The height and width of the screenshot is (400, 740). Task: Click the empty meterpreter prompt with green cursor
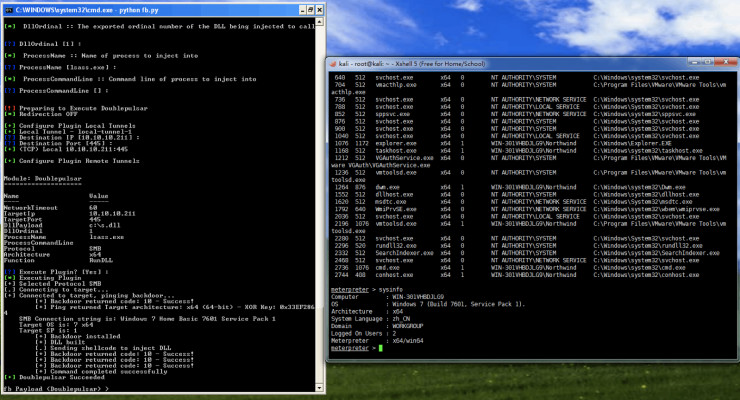click(357, 348)
